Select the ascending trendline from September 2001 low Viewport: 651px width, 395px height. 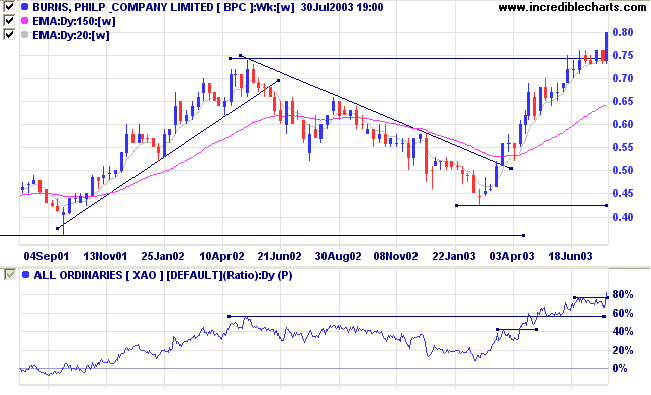coord(168,154)
